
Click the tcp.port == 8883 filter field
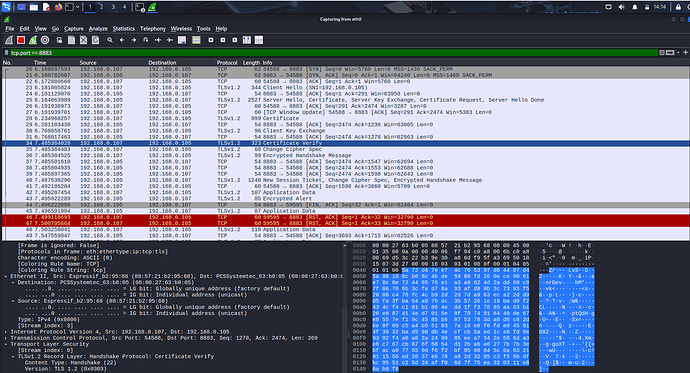click(334, 53)
